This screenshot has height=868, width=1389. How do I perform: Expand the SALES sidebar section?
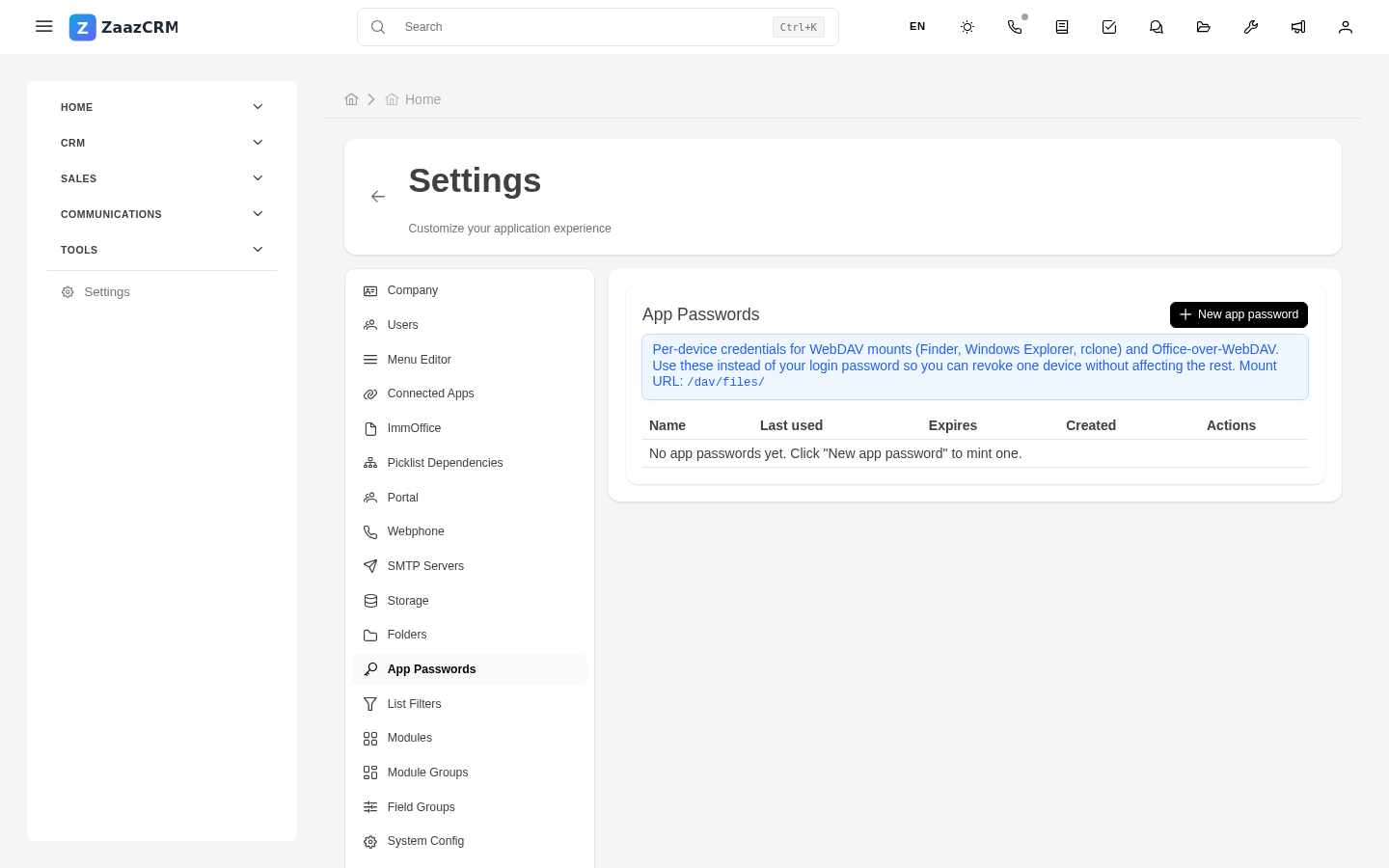(162, 178)
